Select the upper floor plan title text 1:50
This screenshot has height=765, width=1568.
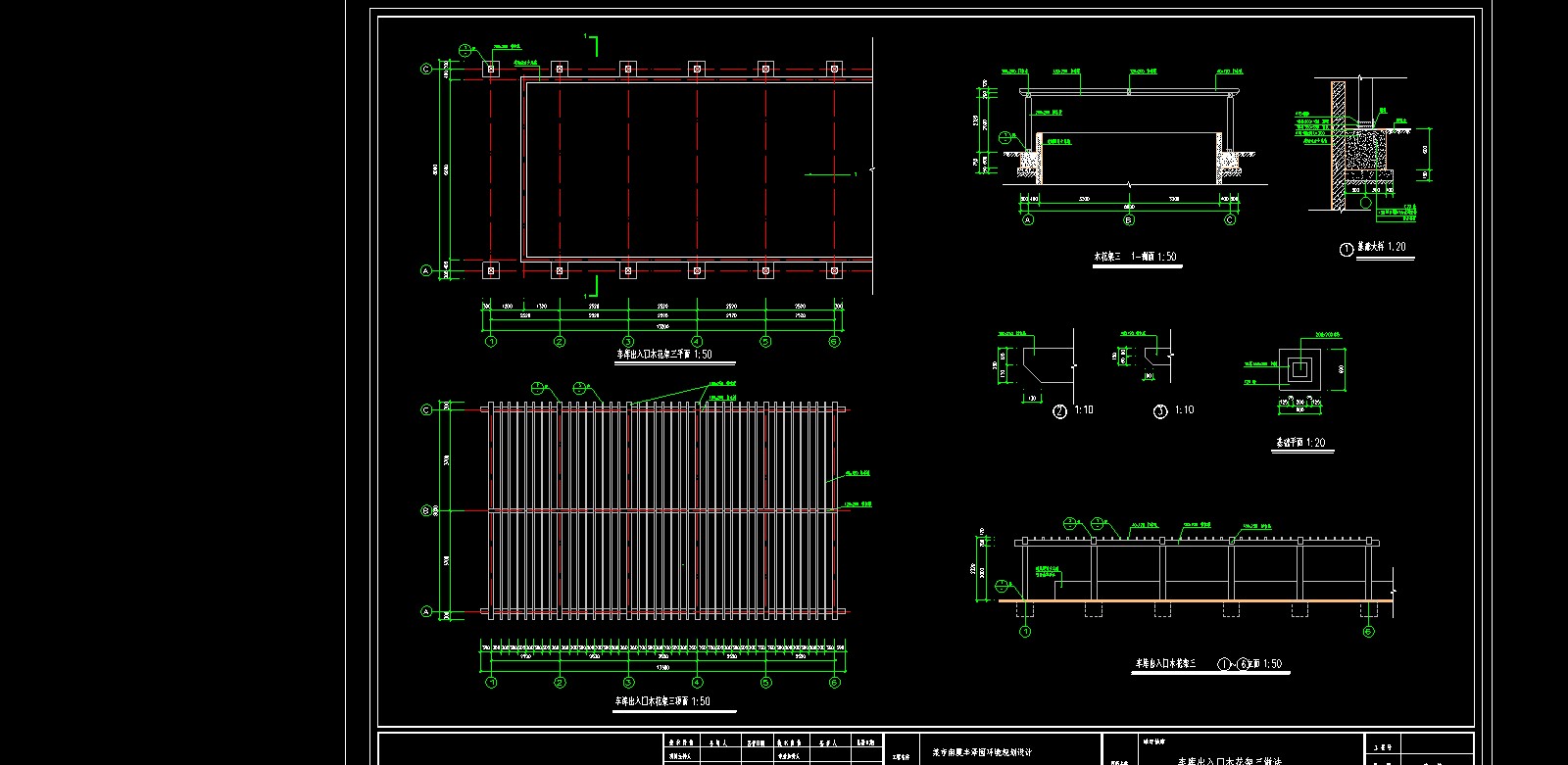tap(663, 355)
